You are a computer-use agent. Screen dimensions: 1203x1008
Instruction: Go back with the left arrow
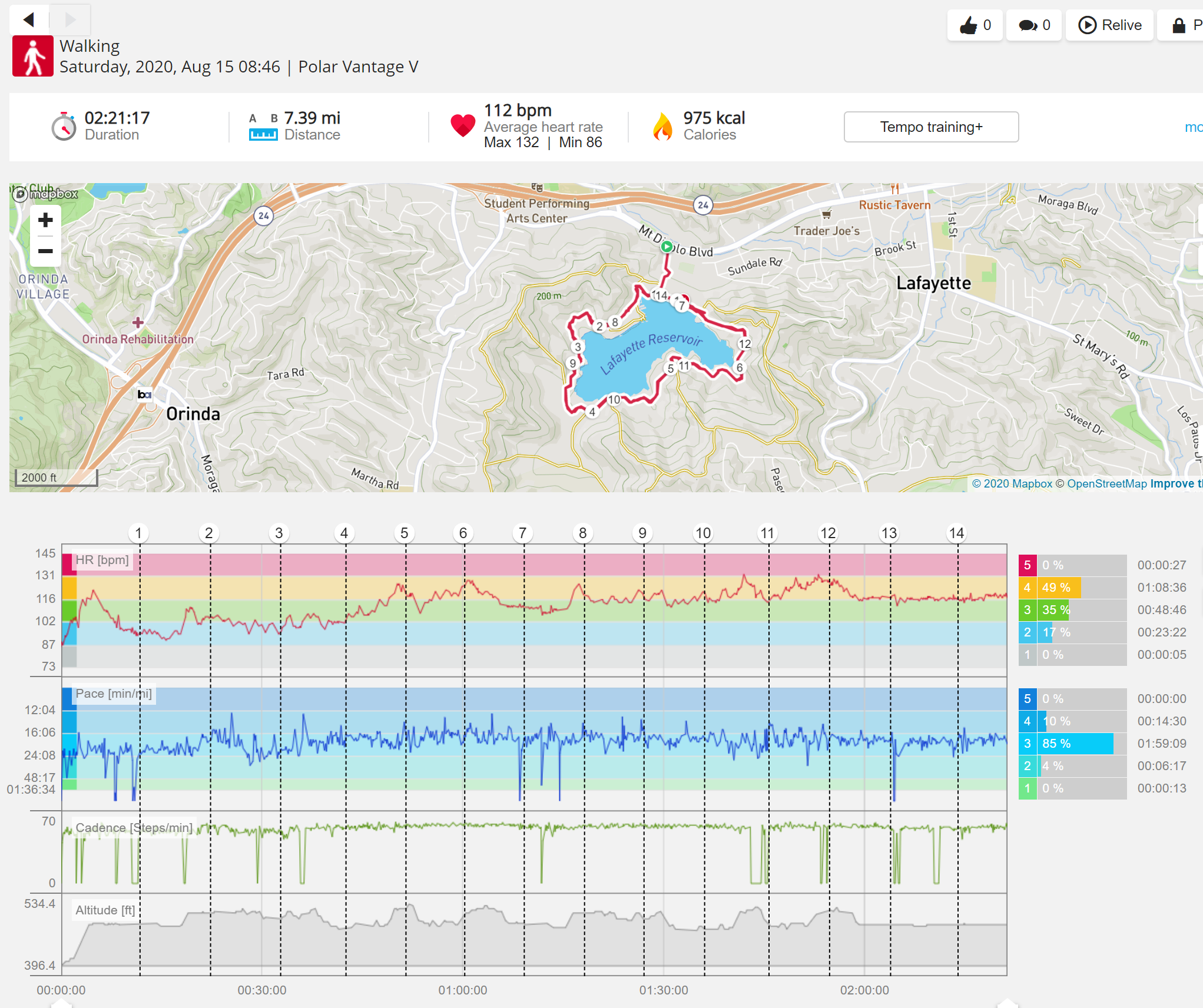coord(28,20)
